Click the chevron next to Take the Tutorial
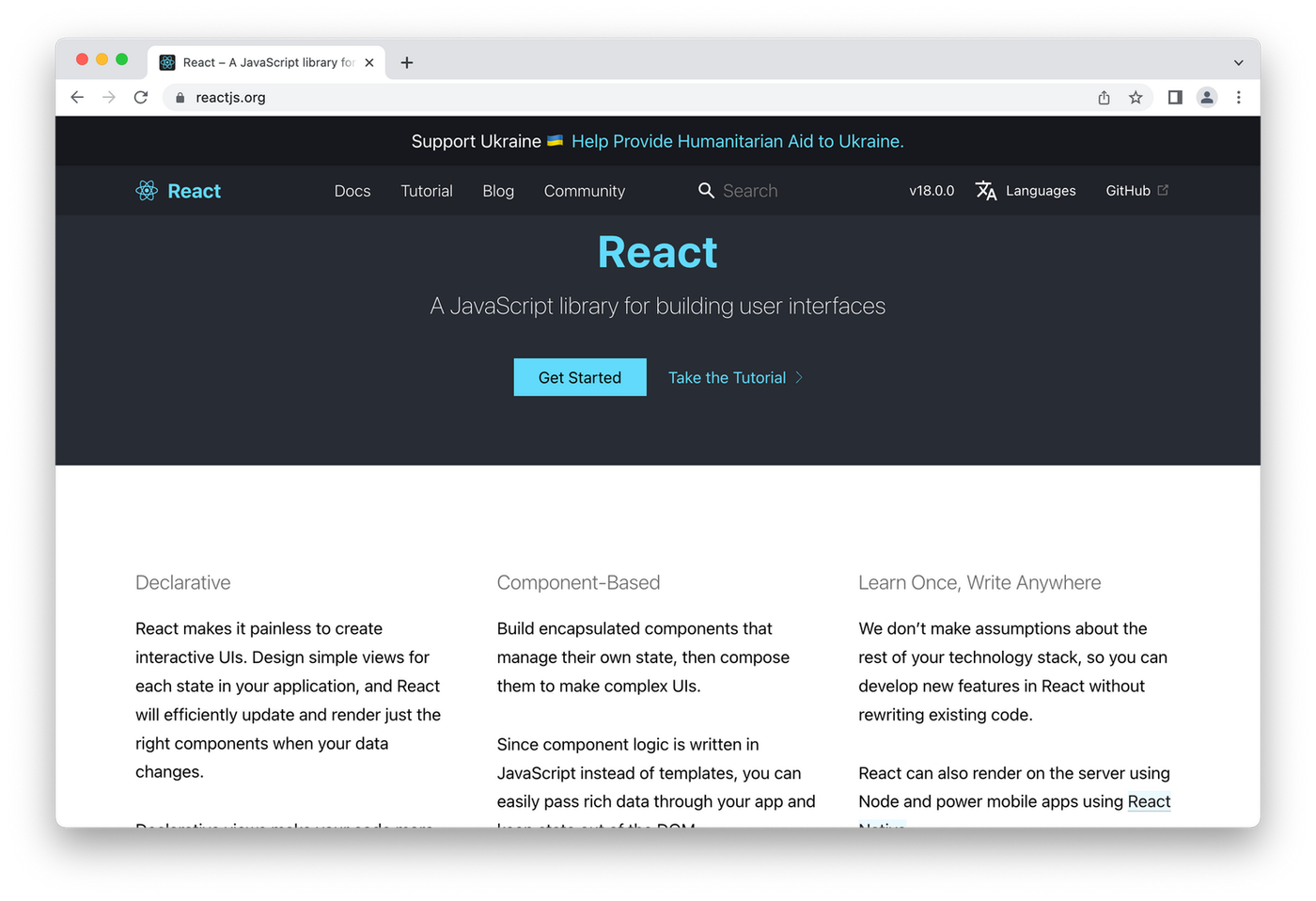The height and width of the screenshot is (901, 1316). click(799, 377)
